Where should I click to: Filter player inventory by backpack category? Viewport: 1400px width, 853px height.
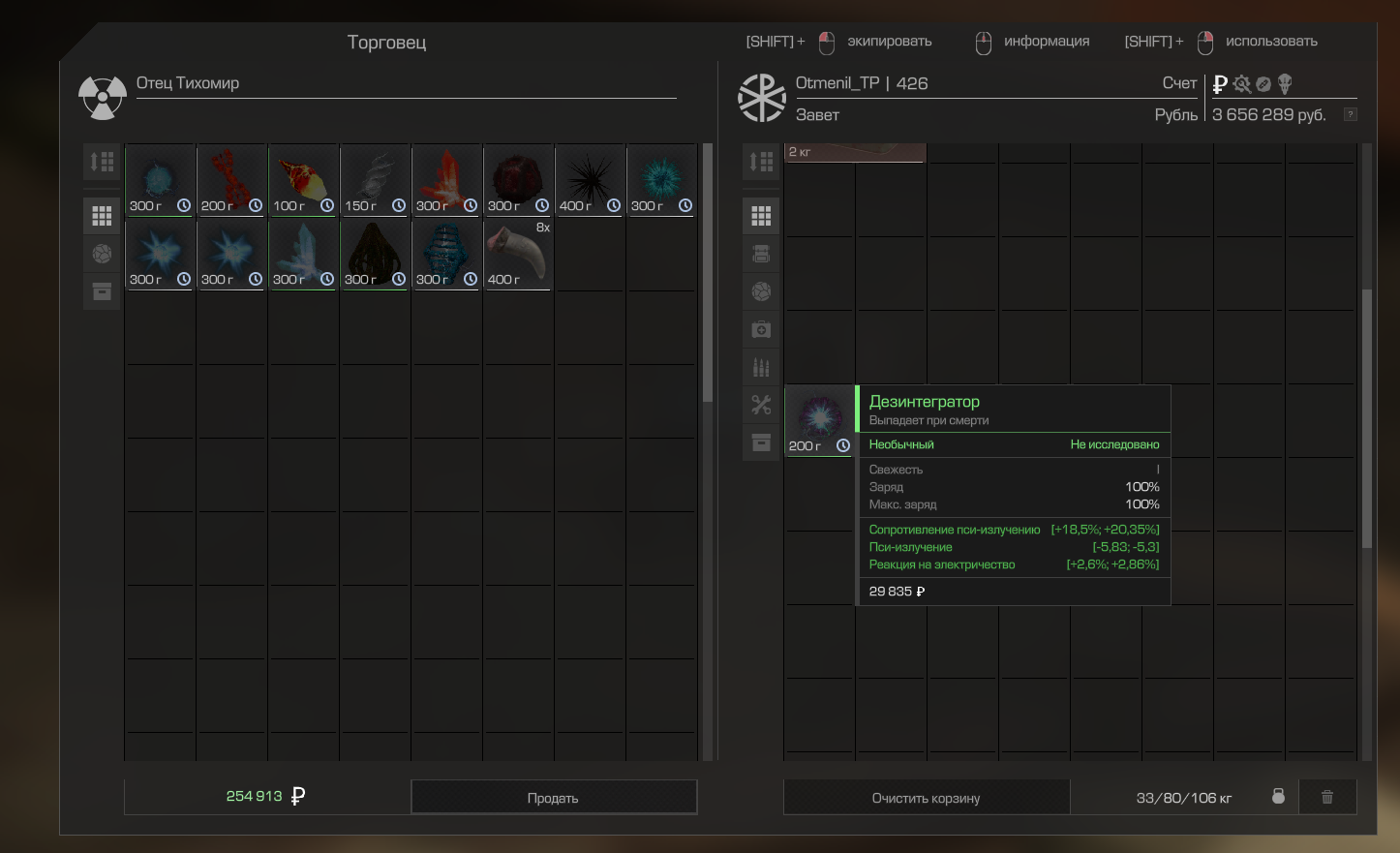761,255
